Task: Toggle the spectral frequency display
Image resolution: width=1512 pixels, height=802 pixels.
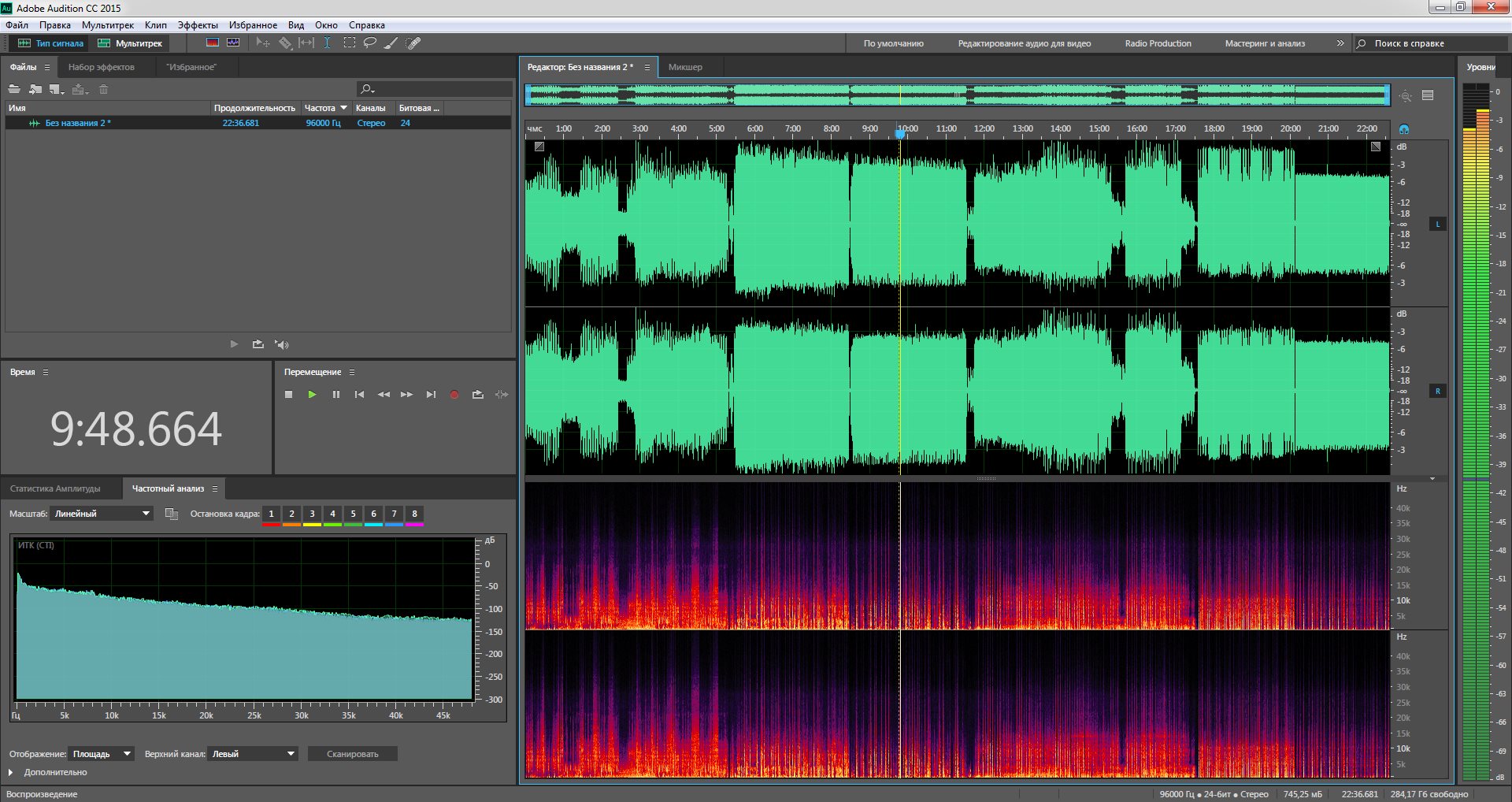Action: tap(212, 43)
